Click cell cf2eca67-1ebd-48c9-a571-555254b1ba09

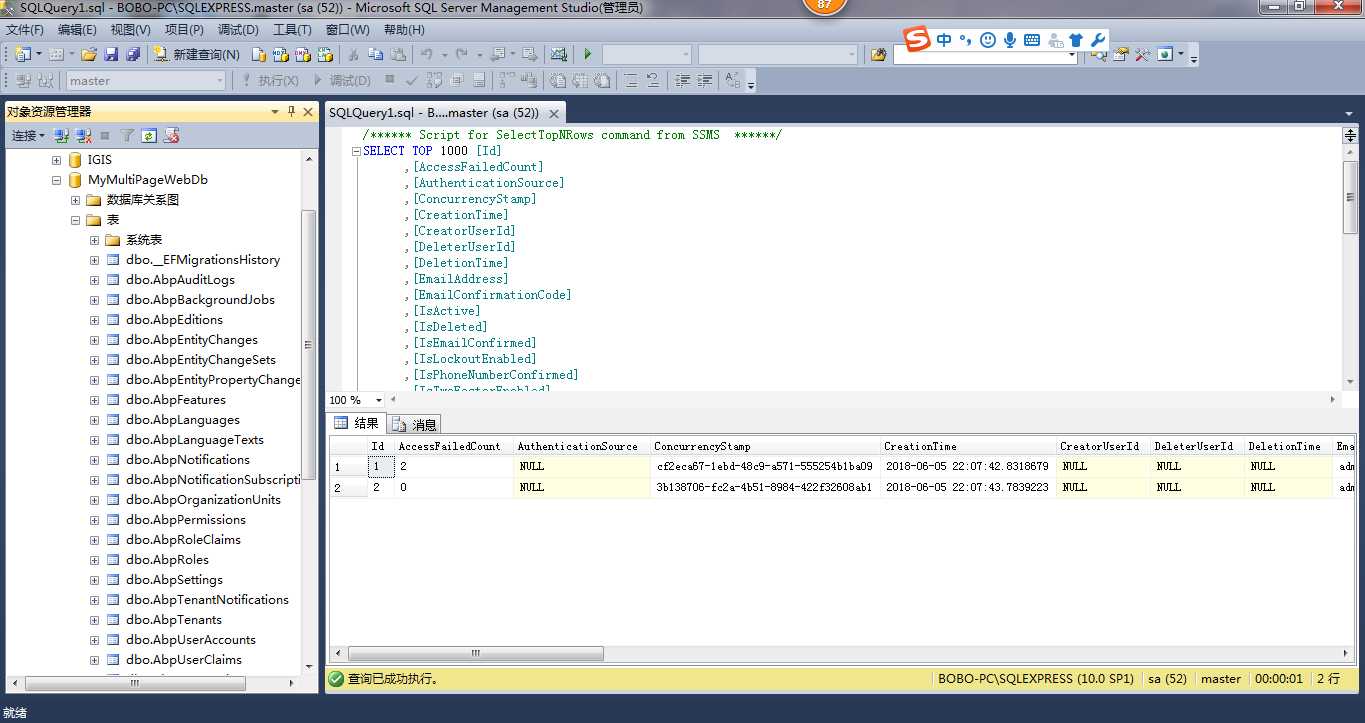pos(765,466)
